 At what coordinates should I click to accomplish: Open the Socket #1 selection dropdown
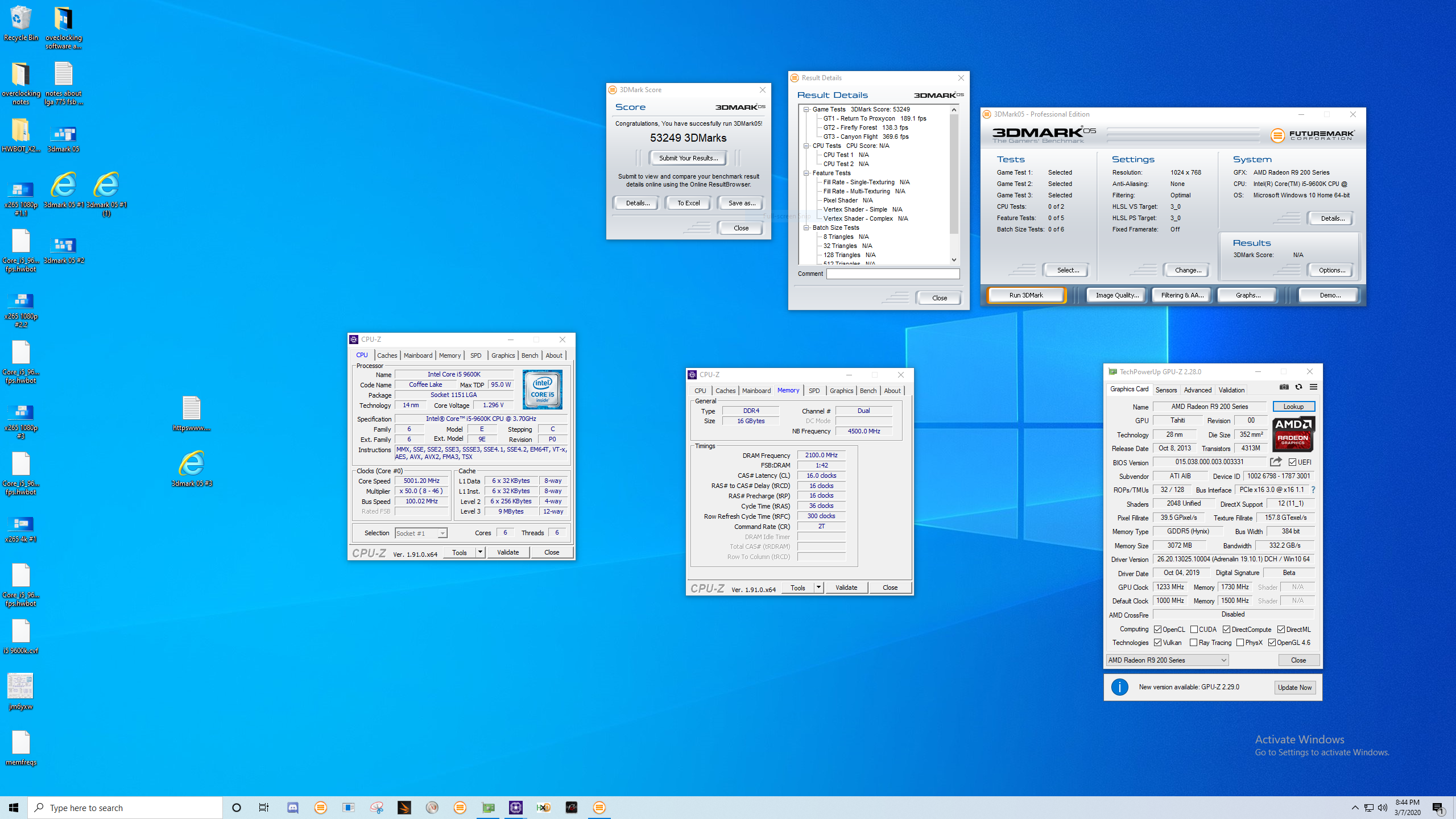click(x=421, y=533)
